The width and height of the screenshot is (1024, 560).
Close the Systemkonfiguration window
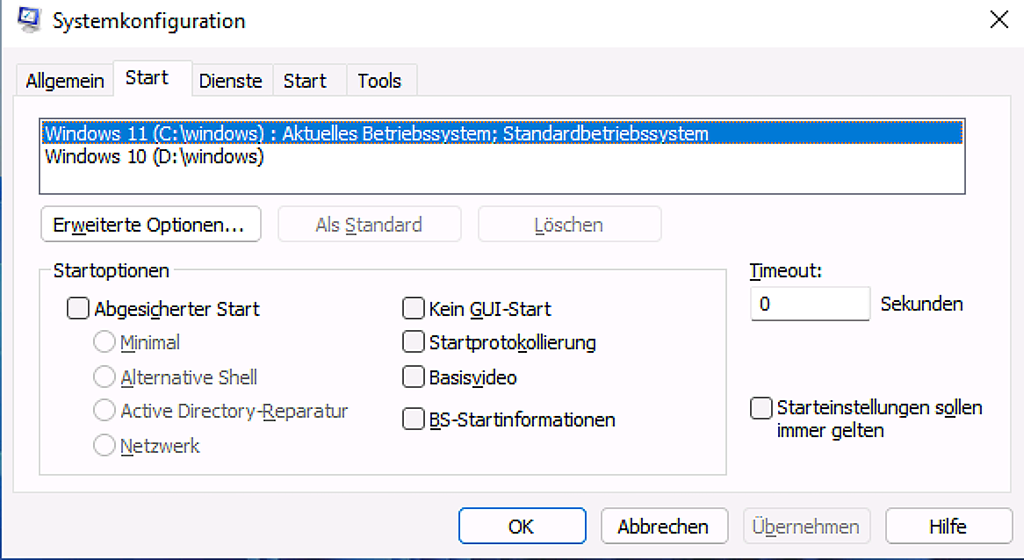point(998,20)
